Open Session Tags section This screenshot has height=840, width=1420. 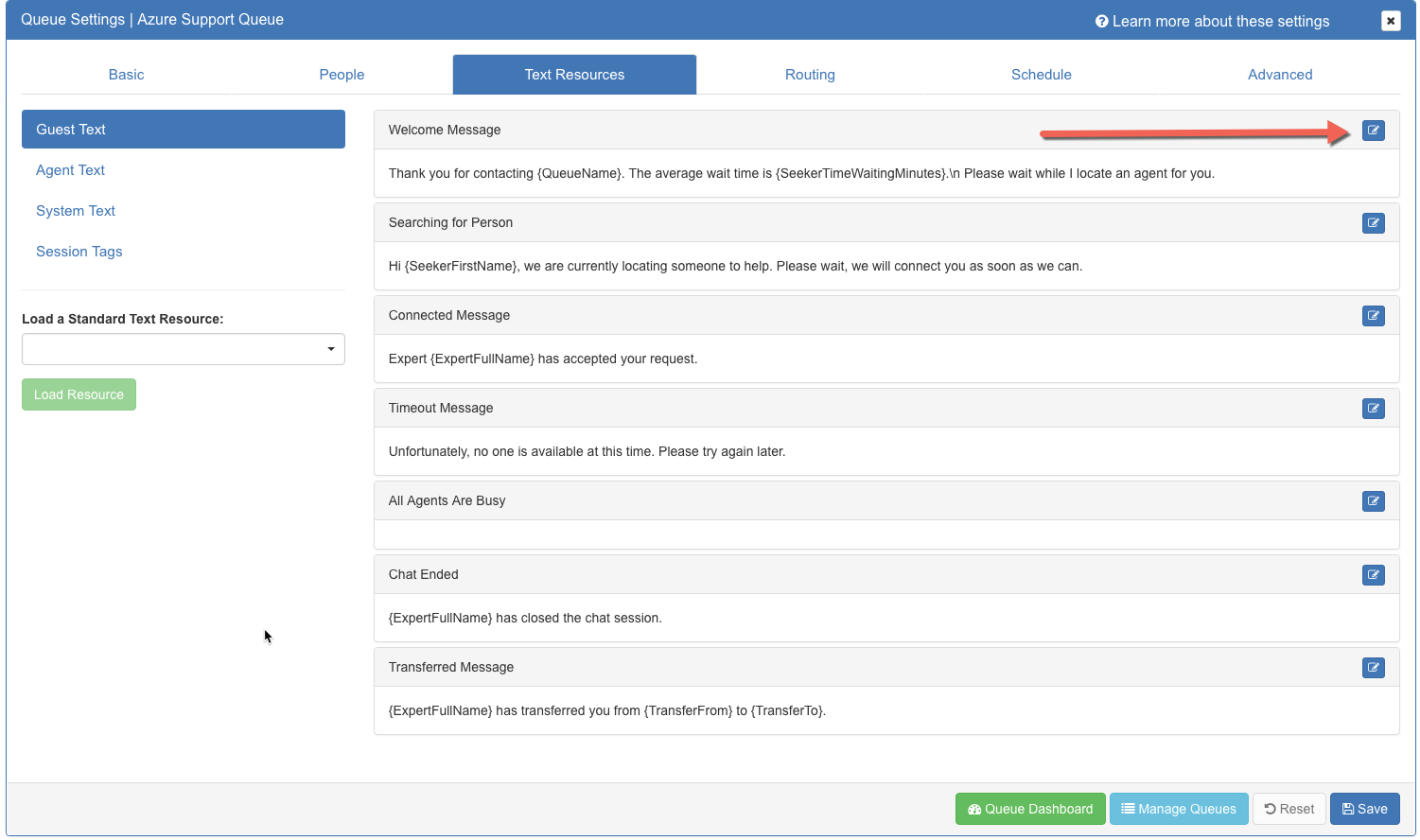click(x=79, y=252)
